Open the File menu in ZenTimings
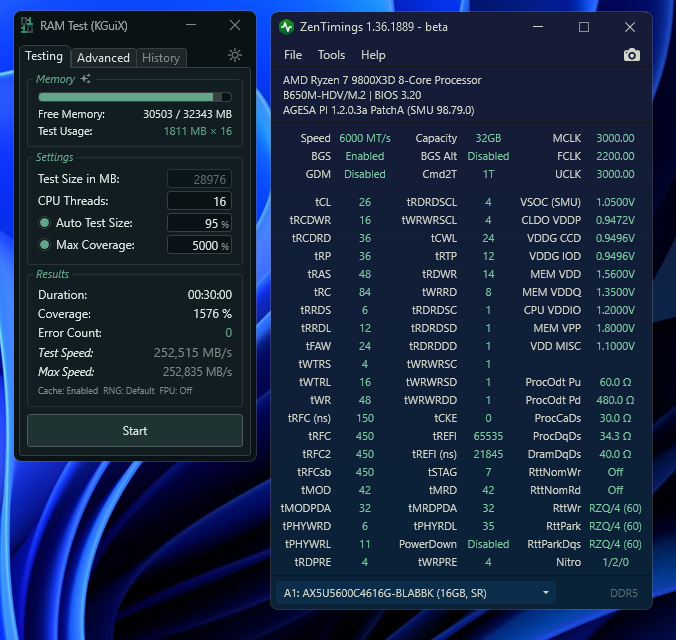676x640 pixels. [293, 55]
